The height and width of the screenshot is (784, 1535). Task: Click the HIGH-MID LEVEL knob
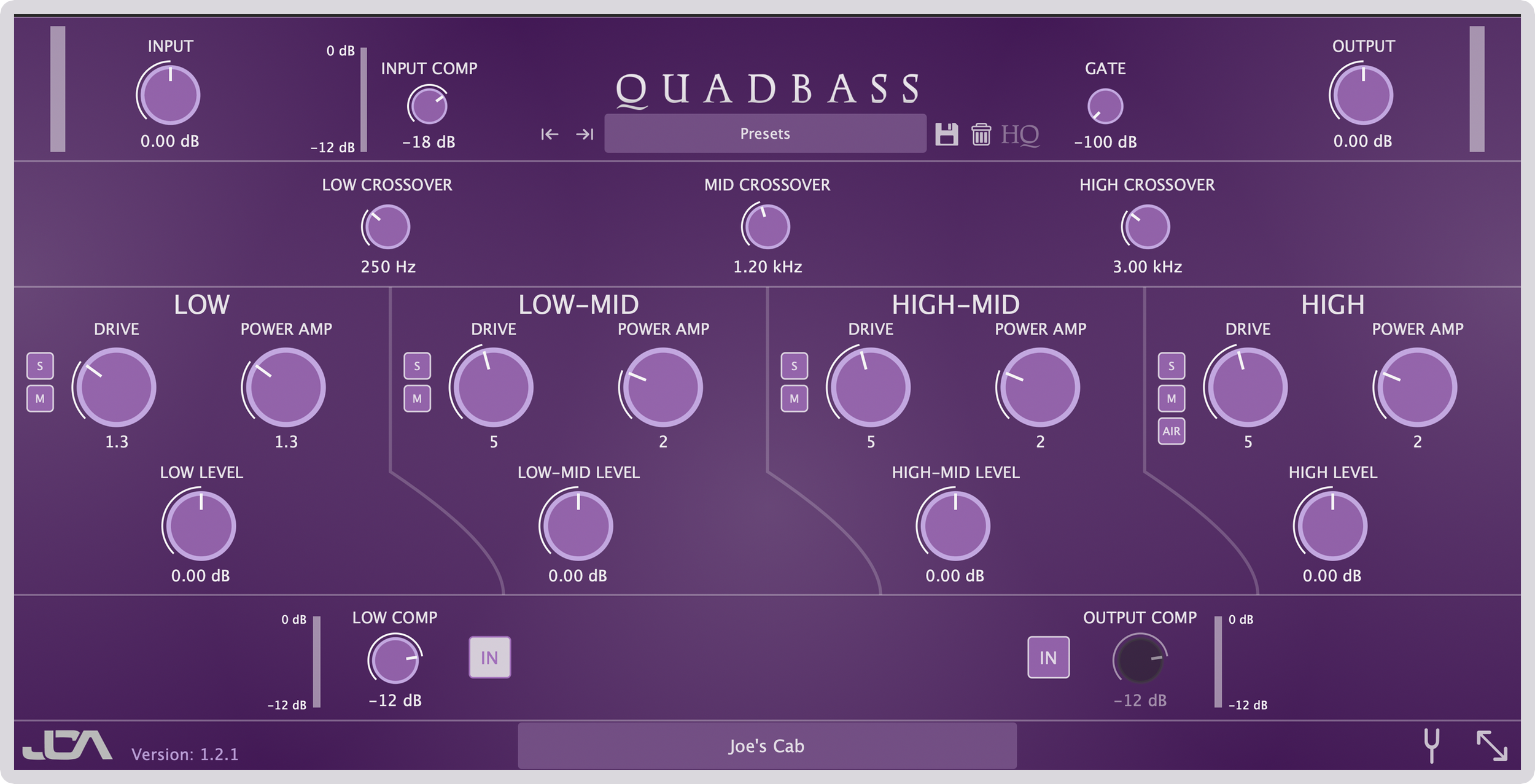(955, 526)
